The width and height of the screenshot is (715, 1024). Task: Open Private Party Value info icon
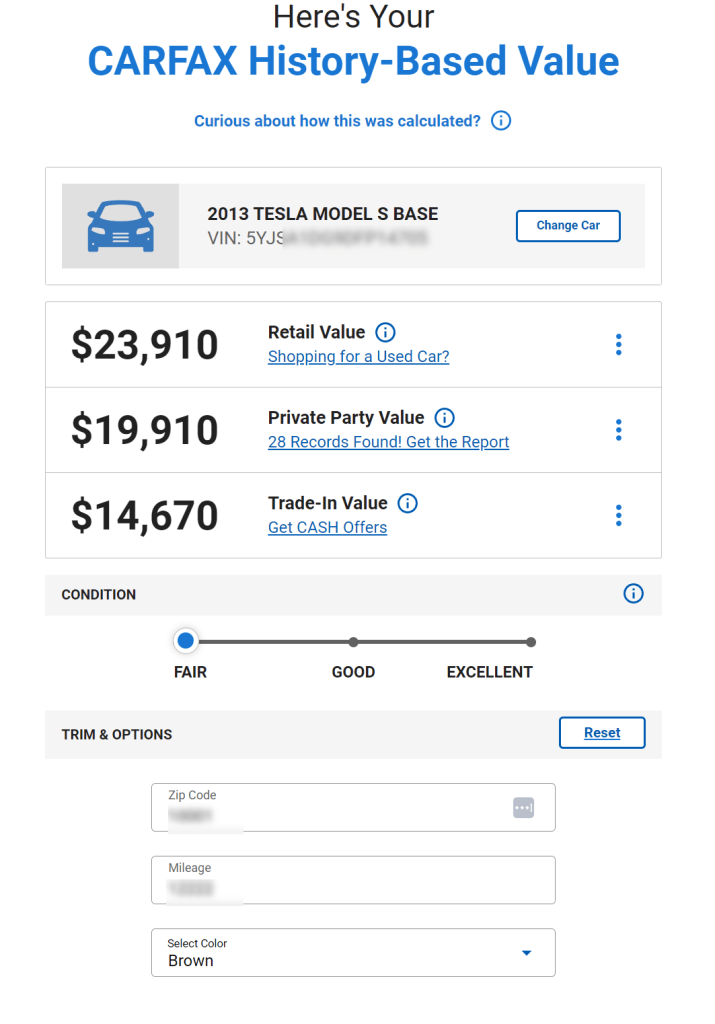click(x=445, y=418)
